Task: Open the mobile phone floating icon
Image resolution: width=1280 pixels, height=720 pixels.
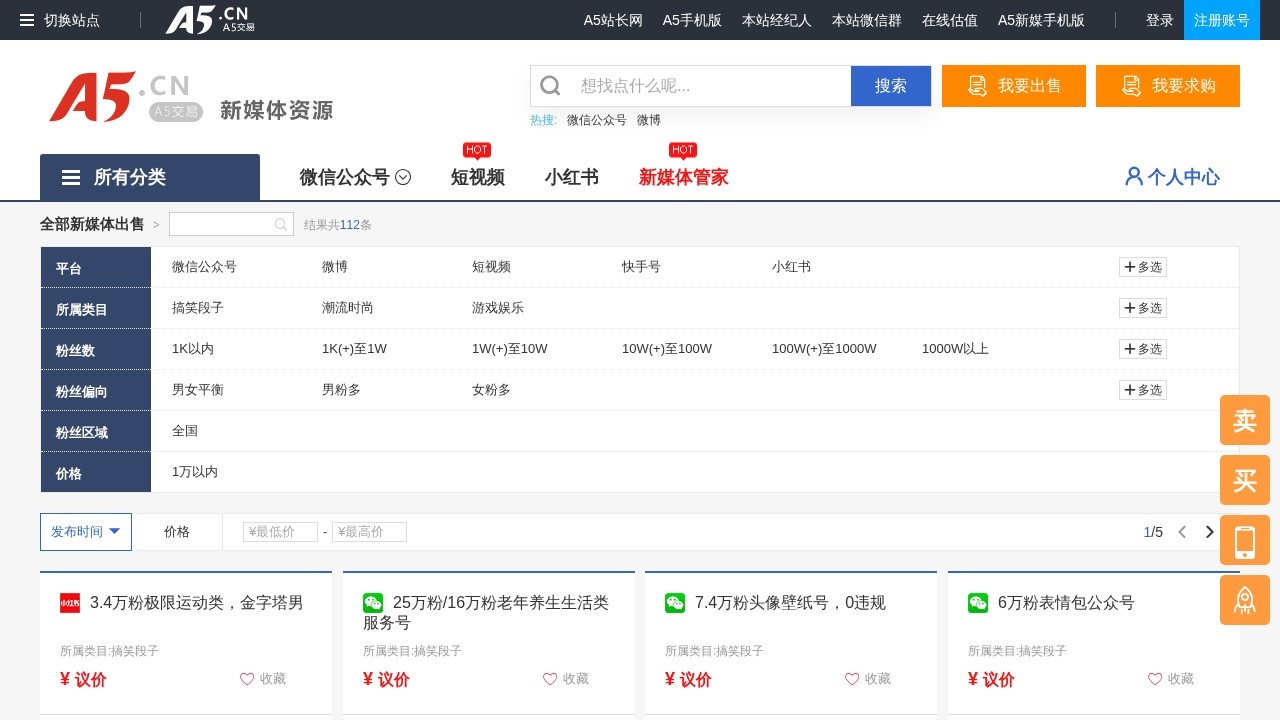Action: click(1244, 540)
